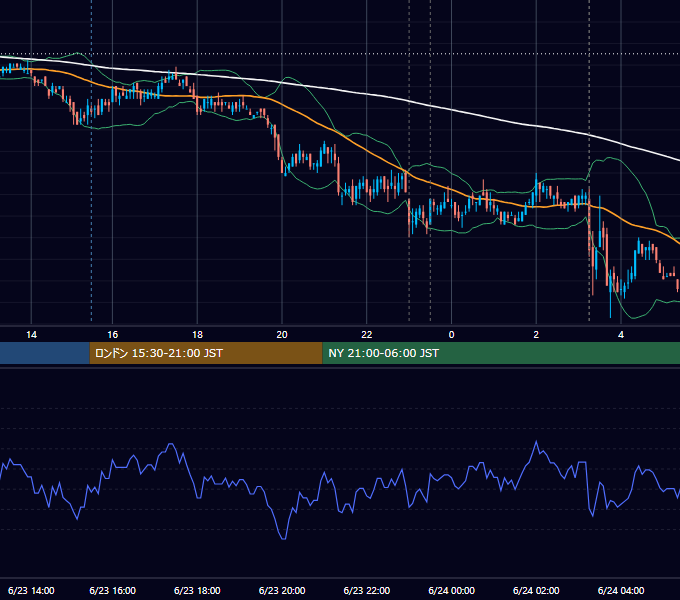
Task: Click the 2 hour axis label
Action: point(536,335)
